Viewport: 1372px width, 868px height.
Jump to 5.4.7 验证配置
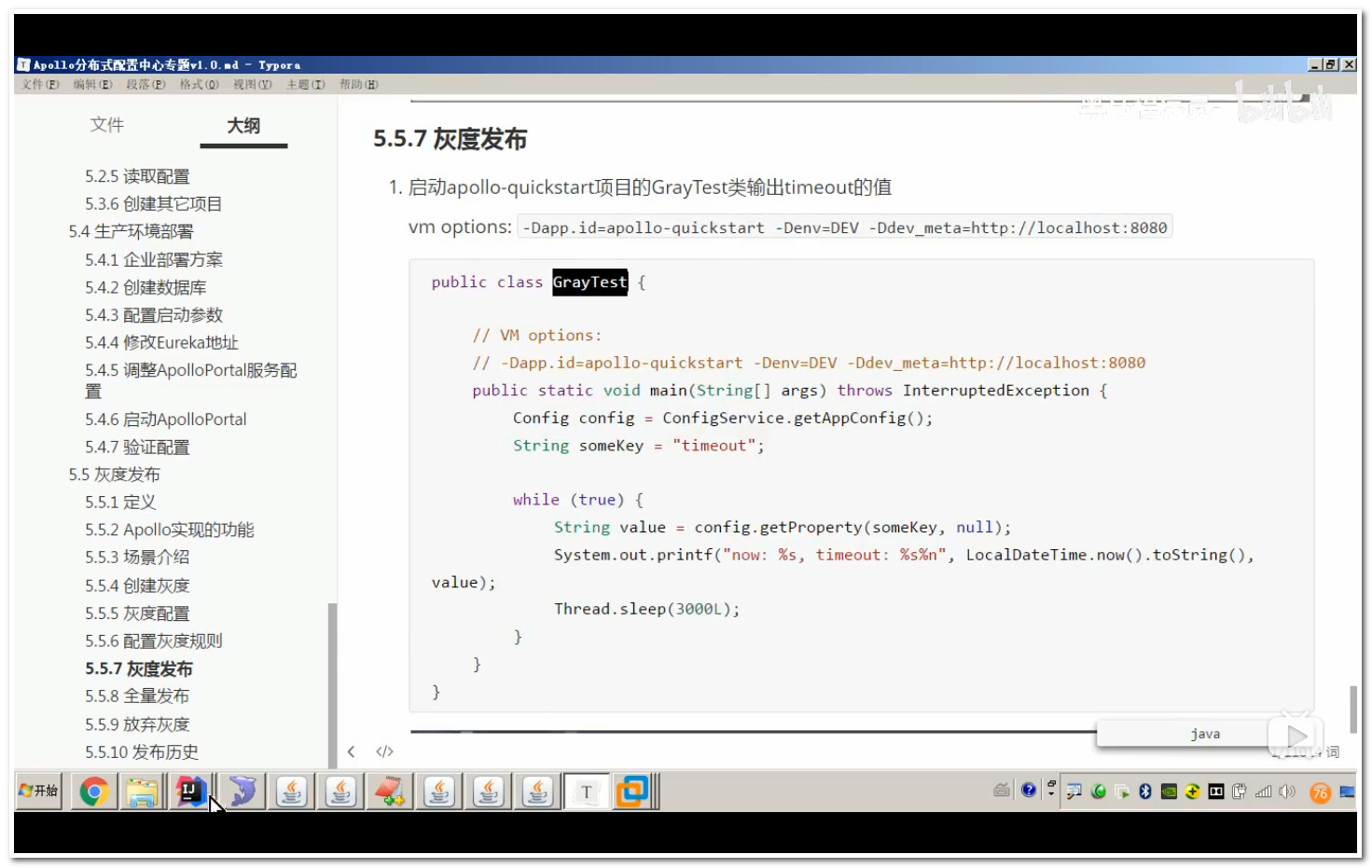coord(137,448)
